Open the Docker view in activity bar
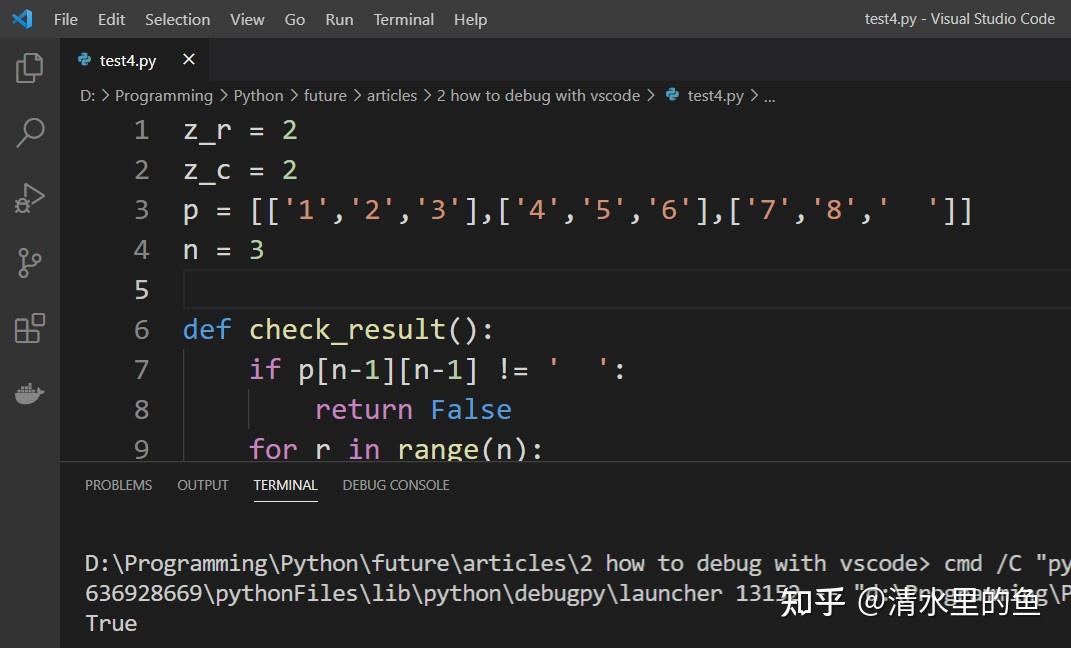 click(29, 393)
